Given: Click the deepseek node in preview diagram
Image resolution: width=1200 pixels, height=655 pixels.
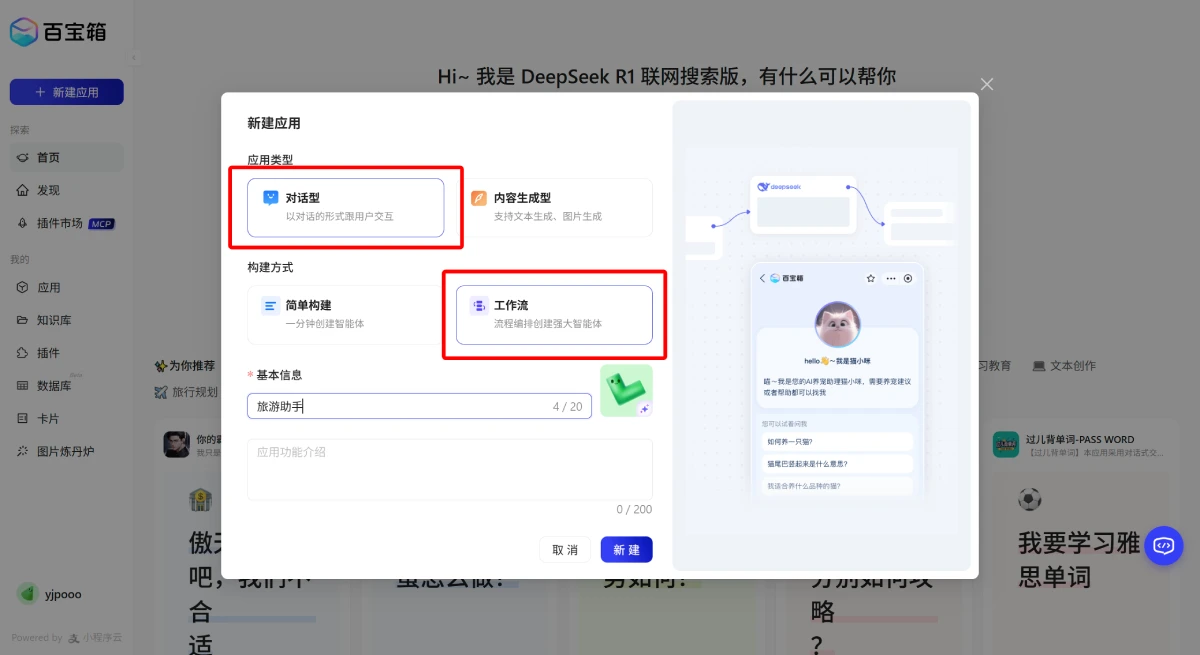Looking at the screenshot, I should 803,205.
